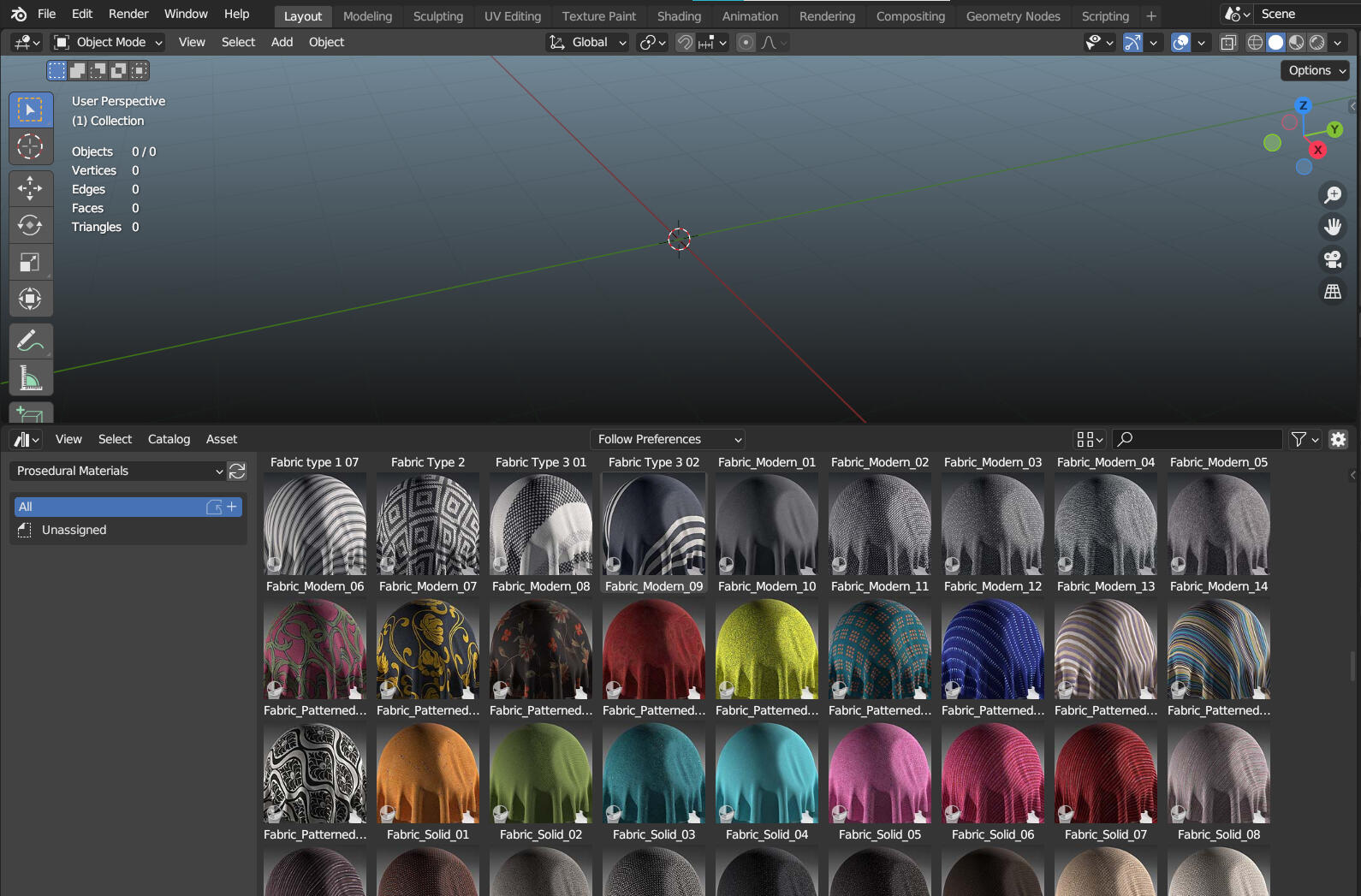Toggle viewport overlays display
1361x896 pixels.
coord(1180,43)
